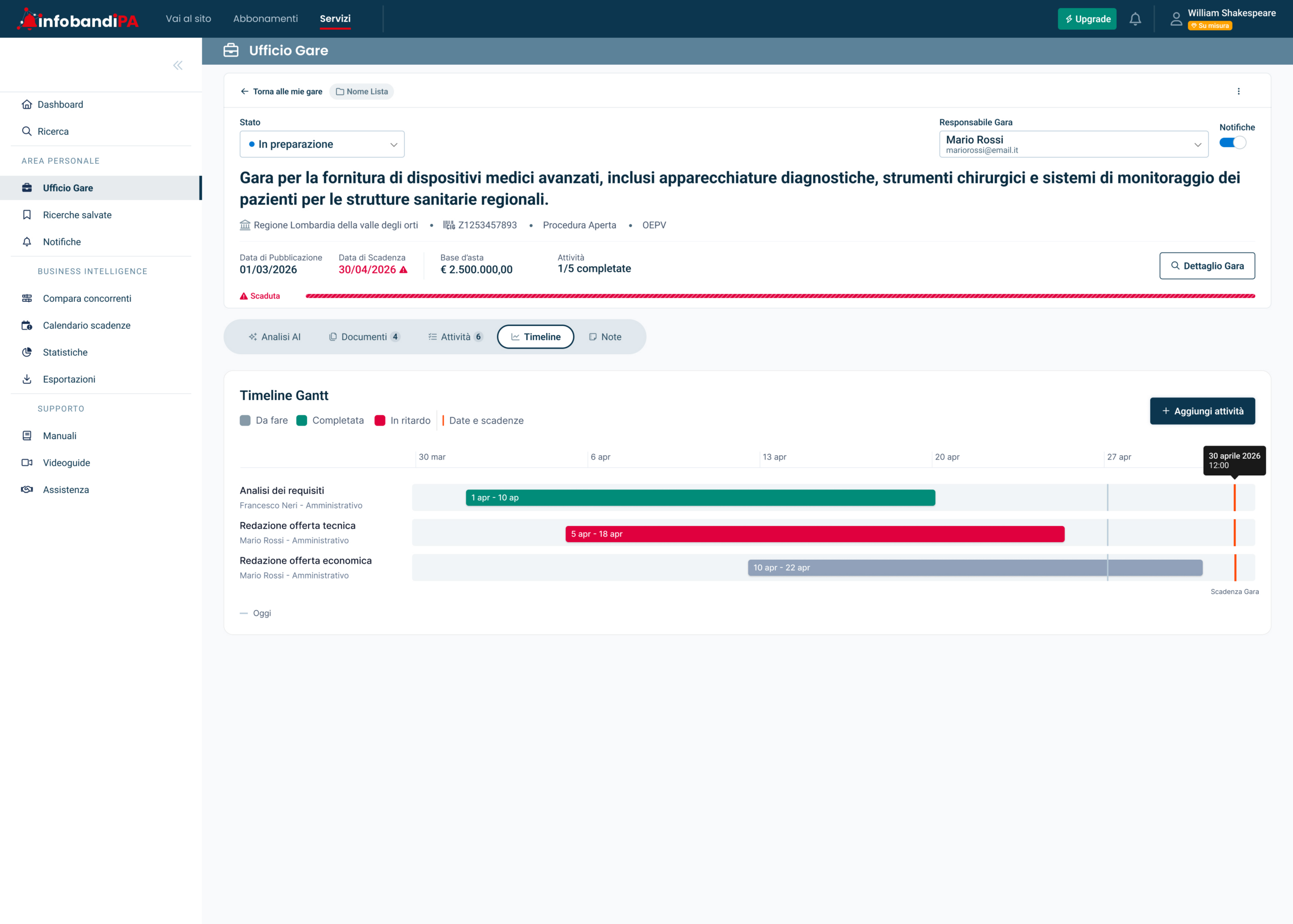This screenshot has width=1293, height=924.
Task: Switch to the Analisi AI tab
Action: [x=275, y=337]
